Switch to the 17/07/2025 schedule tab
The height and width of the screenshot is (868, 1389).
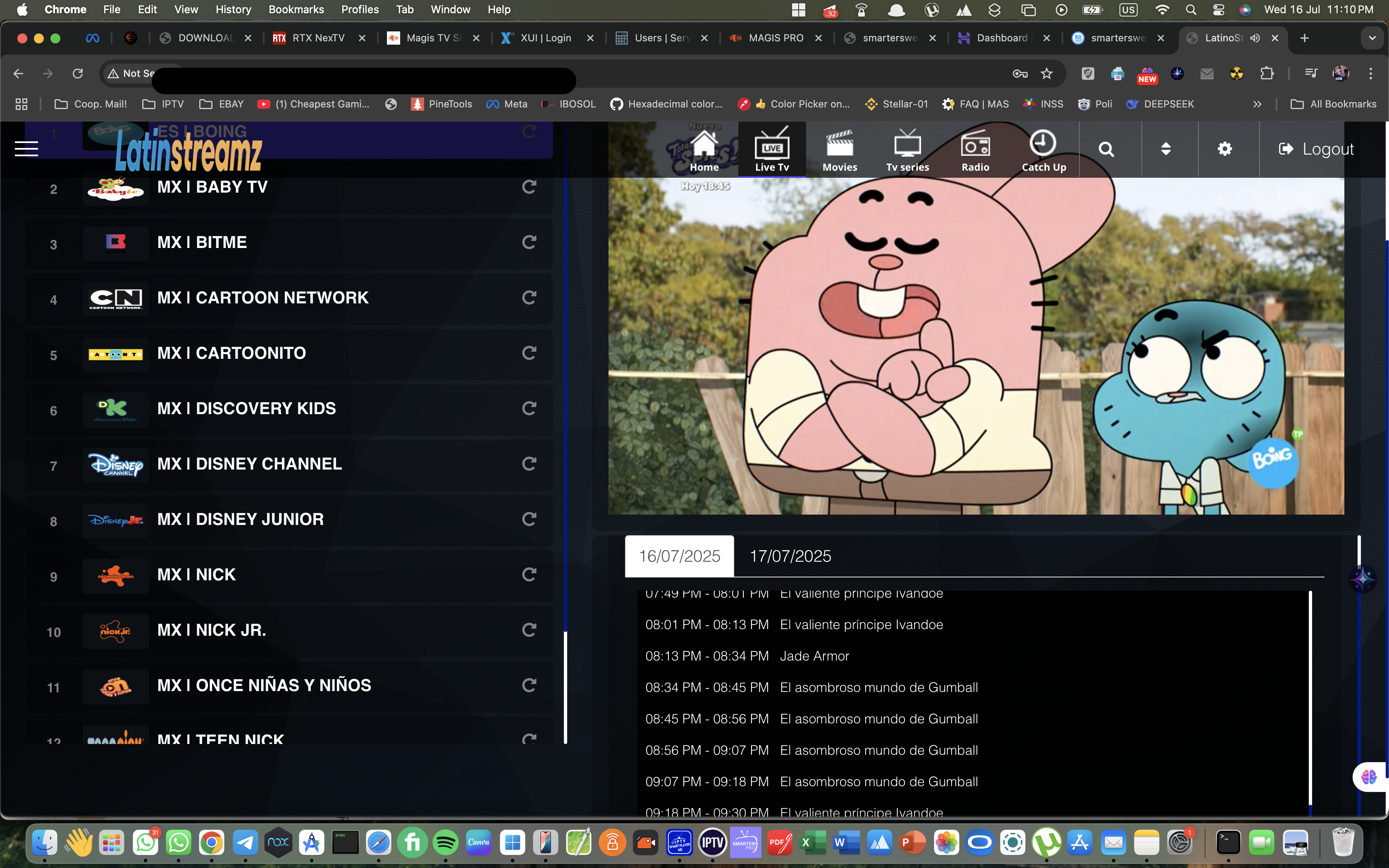(790, 556)
